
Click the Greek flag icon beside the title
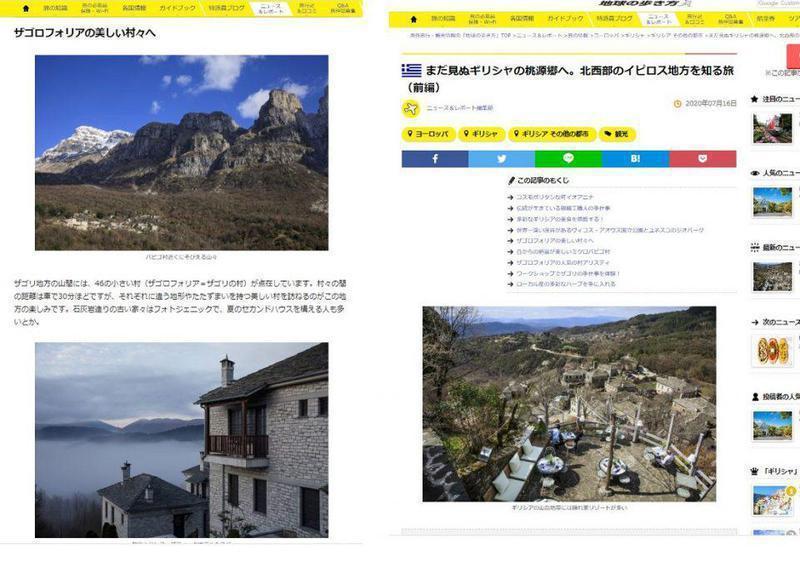[411, 70]
